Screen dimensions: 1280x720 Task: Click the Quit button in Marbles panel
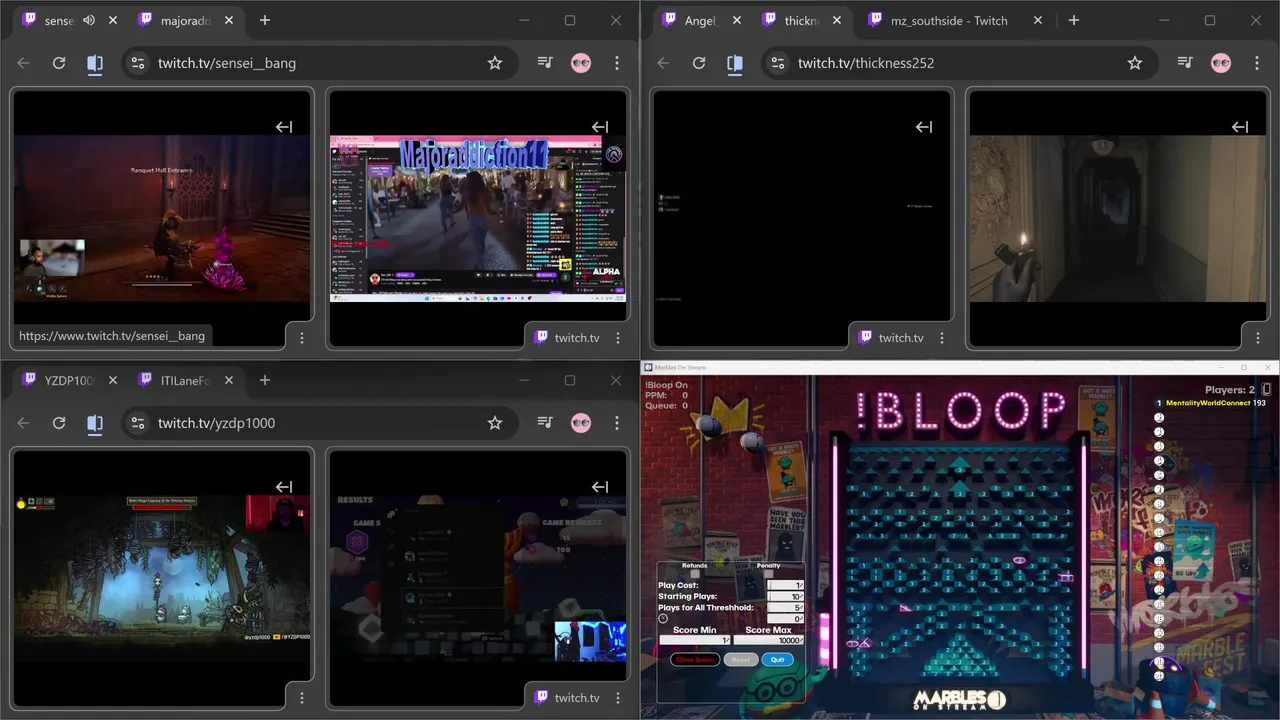click(778, 659)
